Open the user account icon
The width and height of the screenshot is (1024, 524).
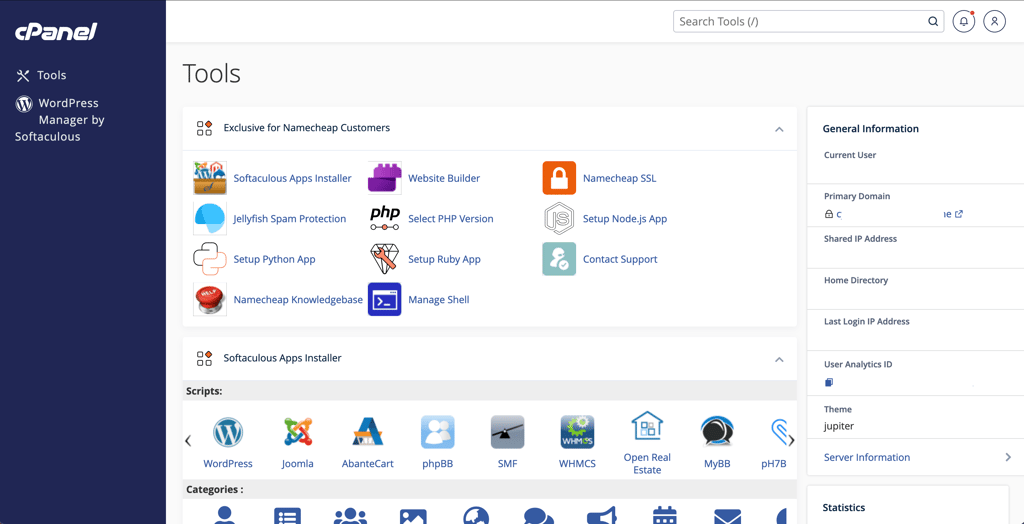point(995,22)
